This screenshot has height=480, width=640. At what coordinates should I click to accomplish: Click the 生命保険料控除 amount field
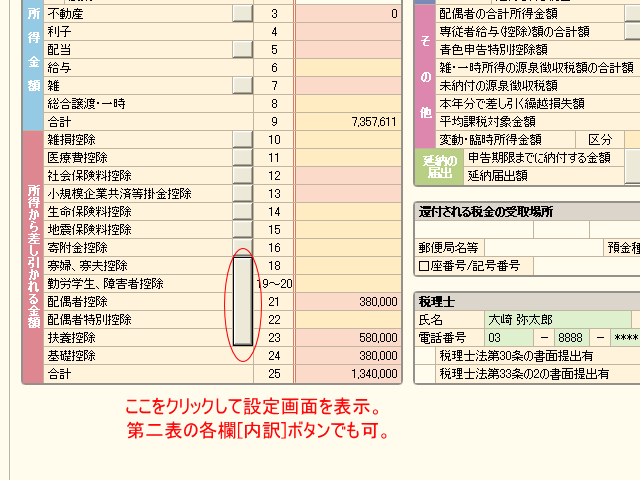click(348, 211)
